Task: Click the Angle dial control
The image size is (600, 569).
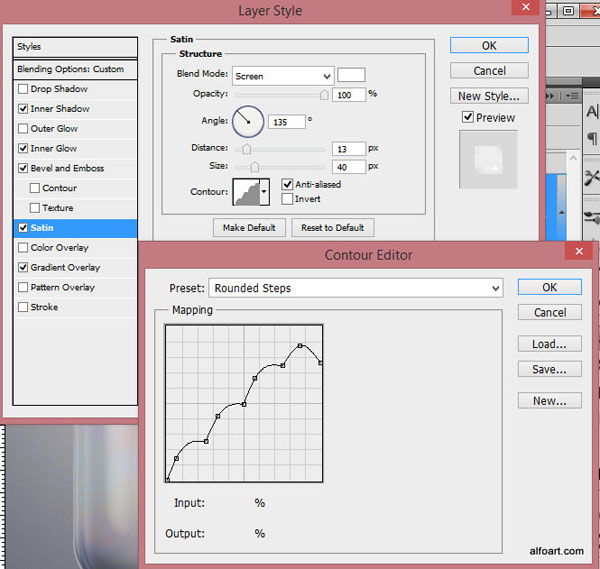Action: click(248, 122)
